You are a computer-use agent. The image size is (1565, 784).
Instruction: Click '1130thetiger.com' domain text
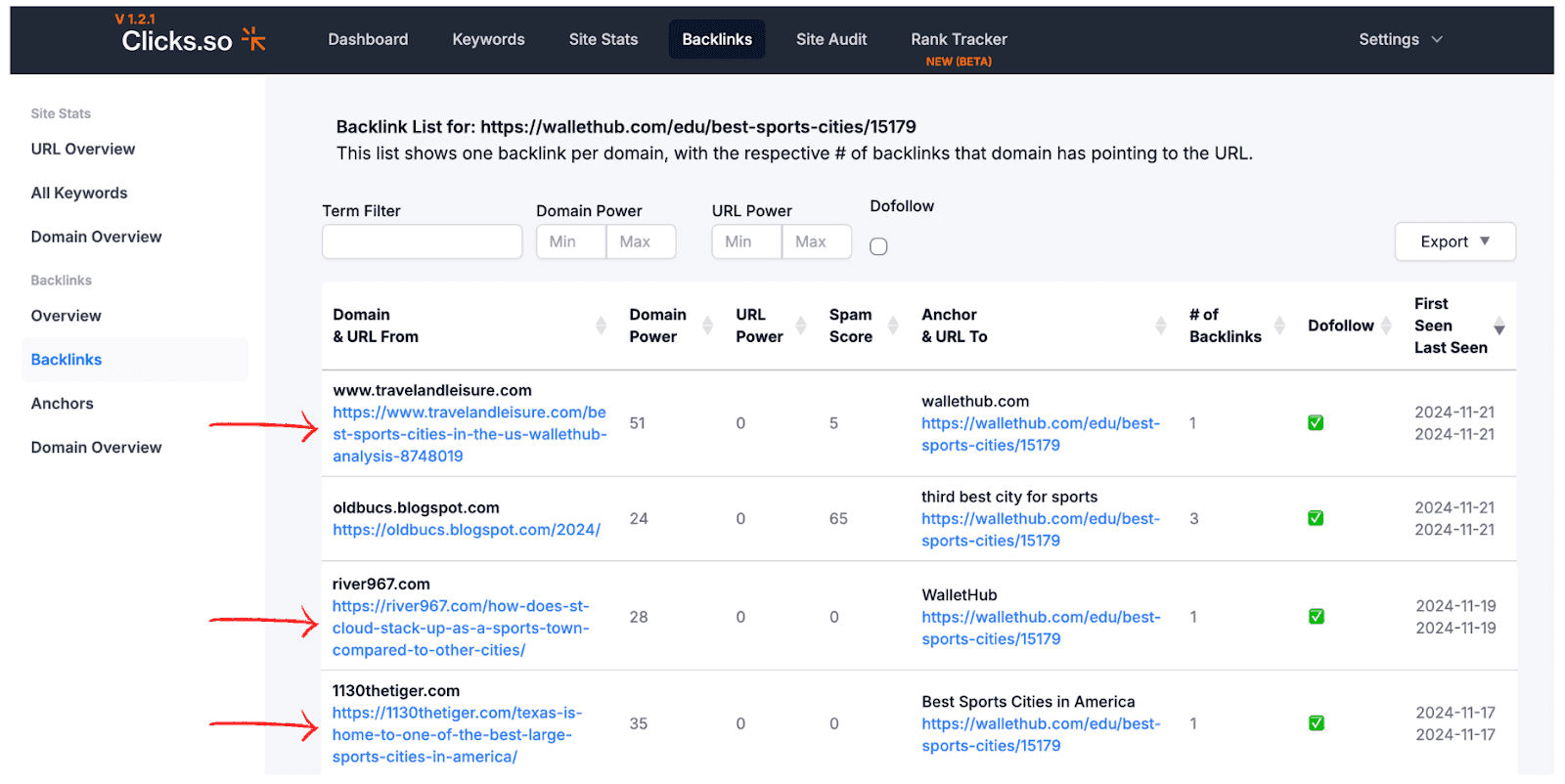[395, 690]
